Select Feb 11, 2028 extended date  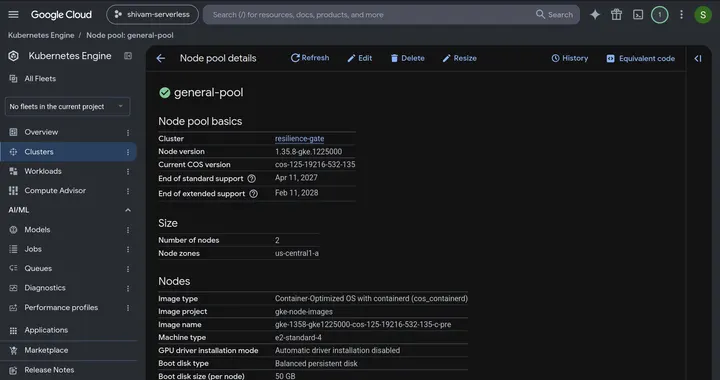[297, 193]
